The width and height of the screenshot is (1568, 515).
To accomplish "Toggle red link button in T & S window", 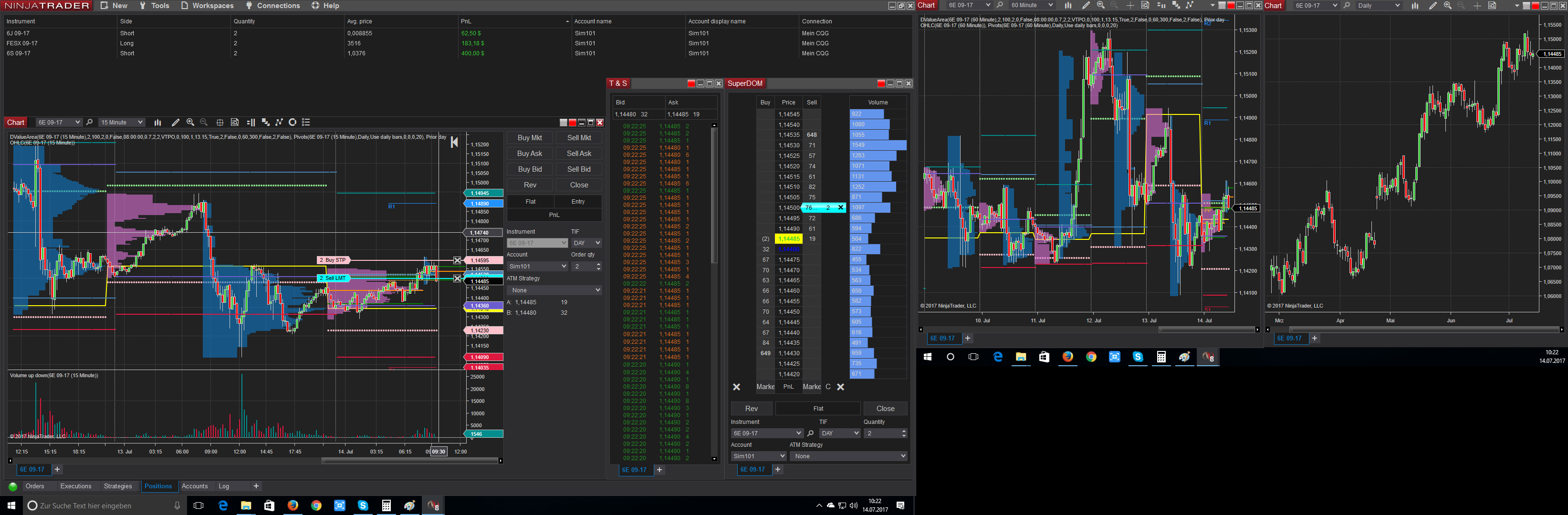I will pyautogui.click(x=691, y=84).
